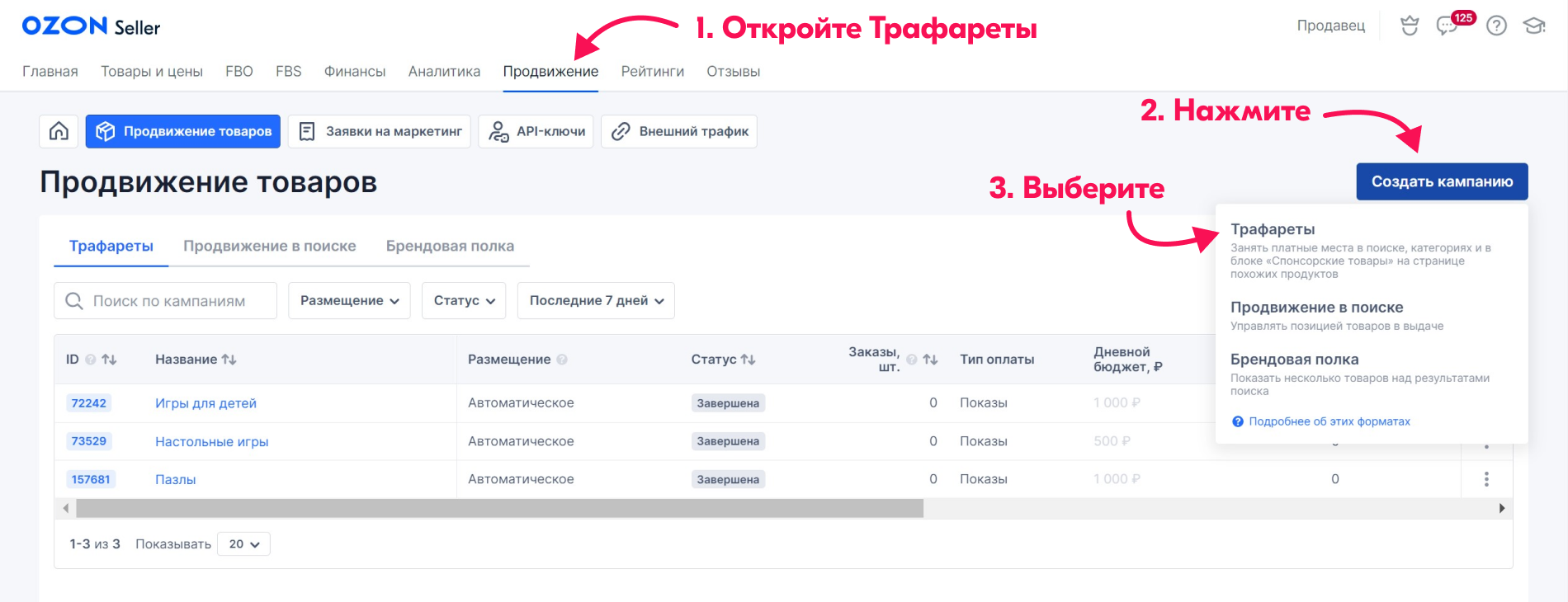The height and width of the screenshot is (602, 1568).
Task: Open campaign ID 157681
Action: (x=91, y=479)
